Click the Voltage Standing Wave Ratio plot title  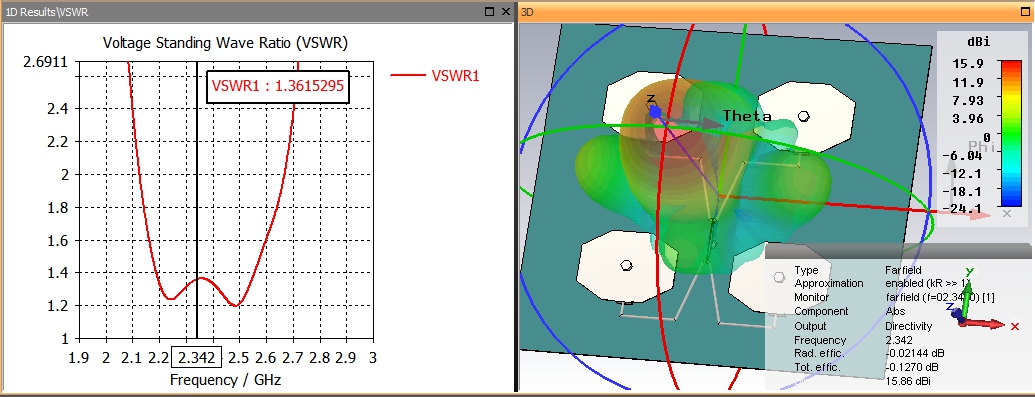226,43
